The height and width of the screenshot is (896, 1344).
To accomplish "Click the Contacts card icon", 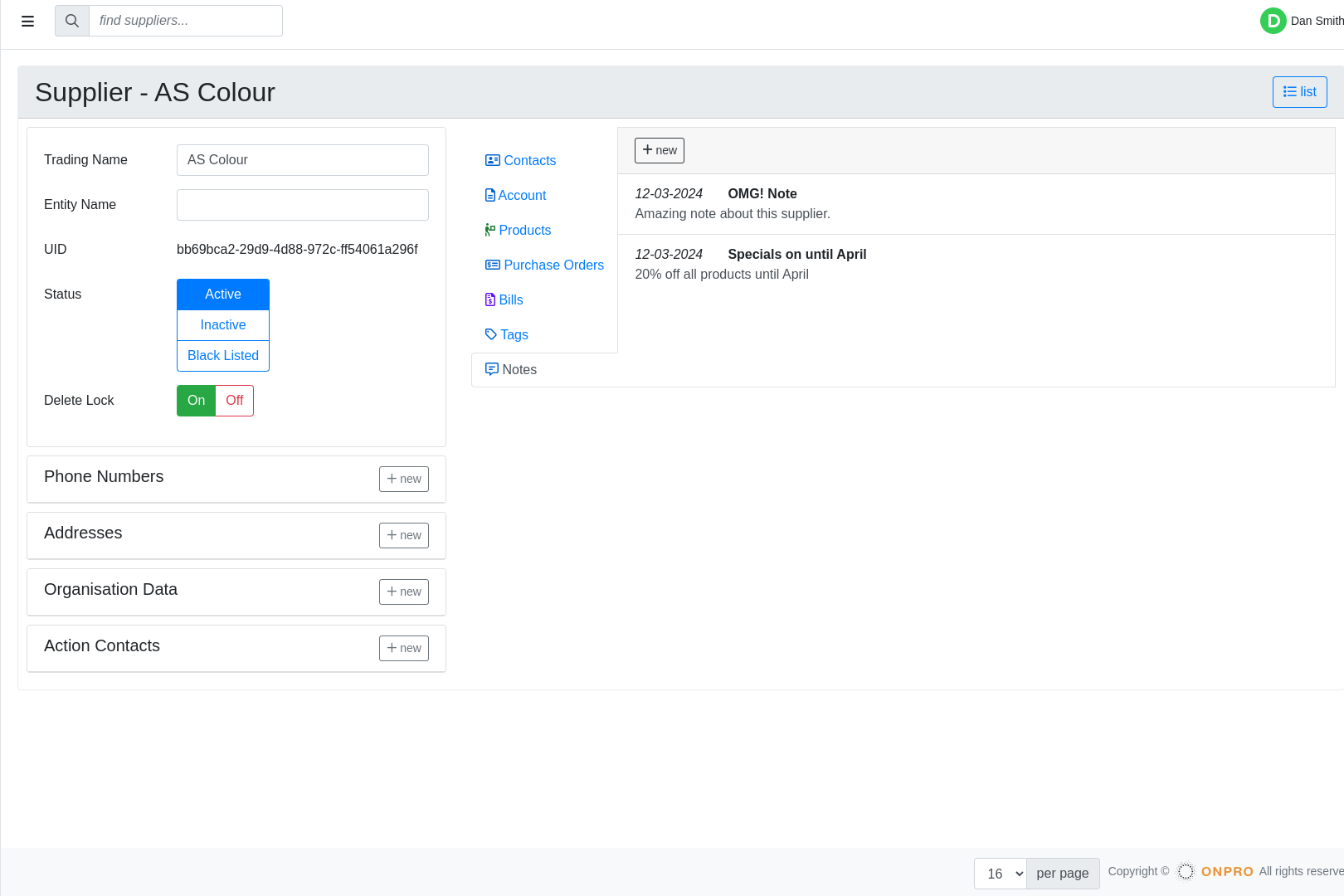I will (493, 160).
